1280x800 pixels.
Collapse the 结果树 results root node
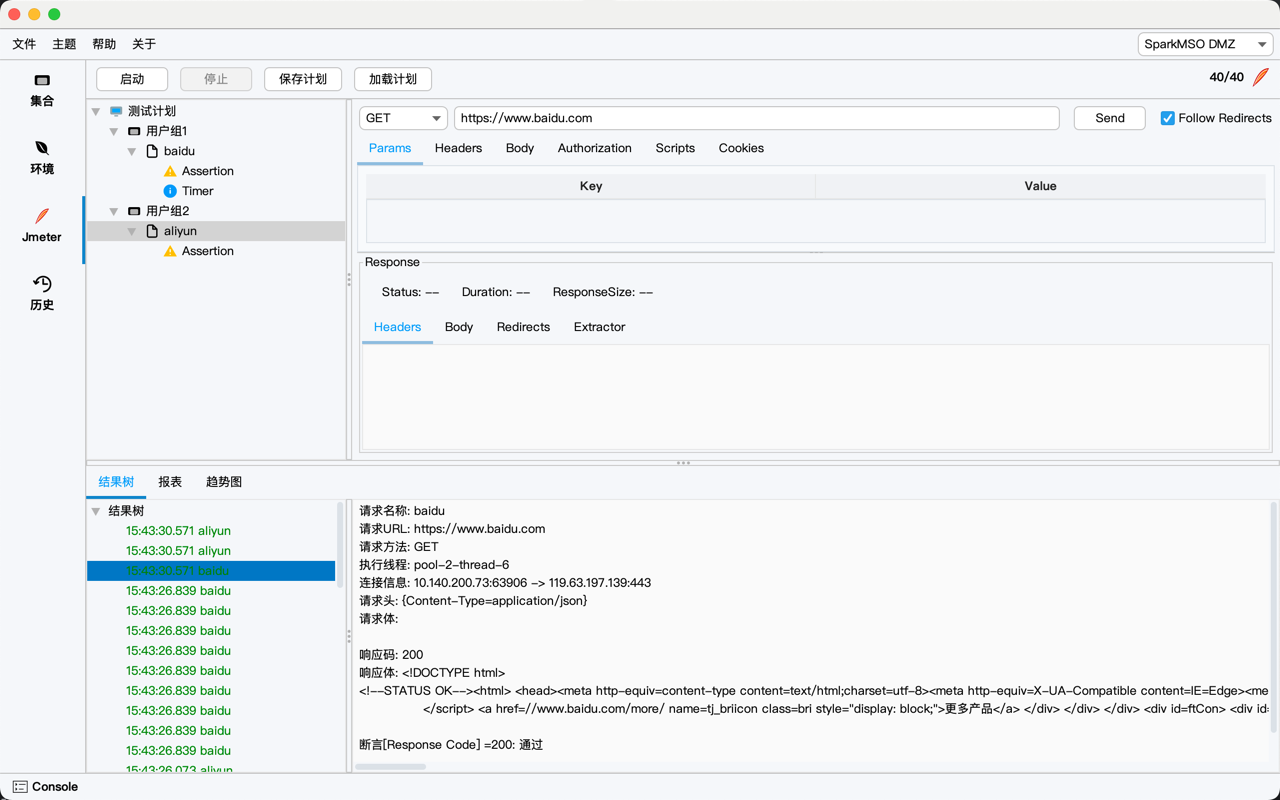(x=96, y=511)
